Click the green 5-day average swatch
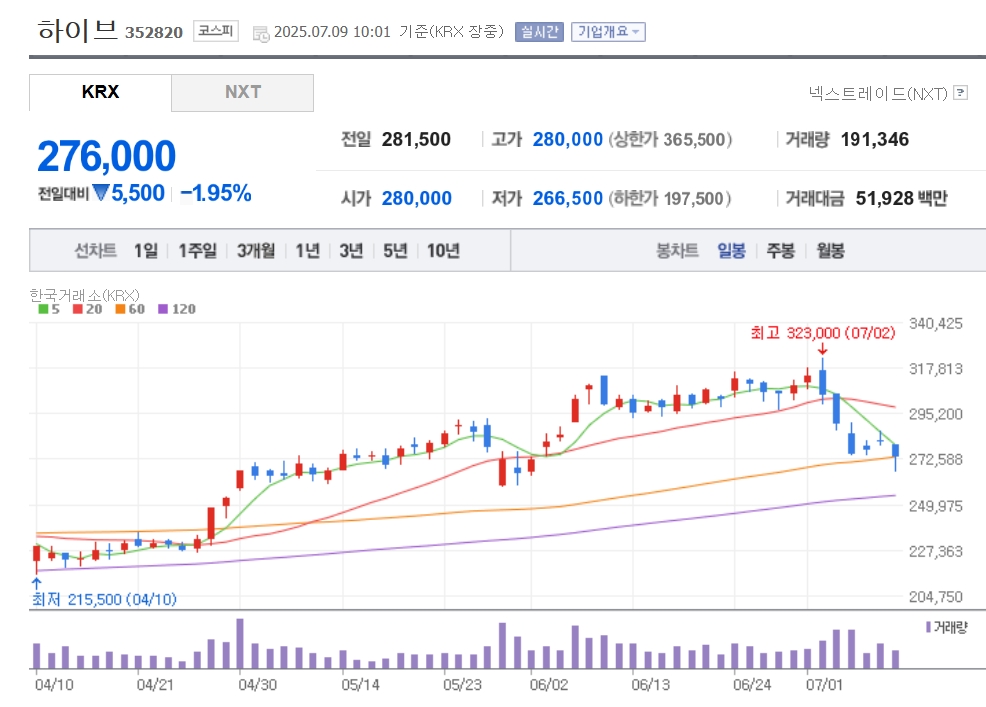This screenshot has width=986, height=707. click(43, 309)
